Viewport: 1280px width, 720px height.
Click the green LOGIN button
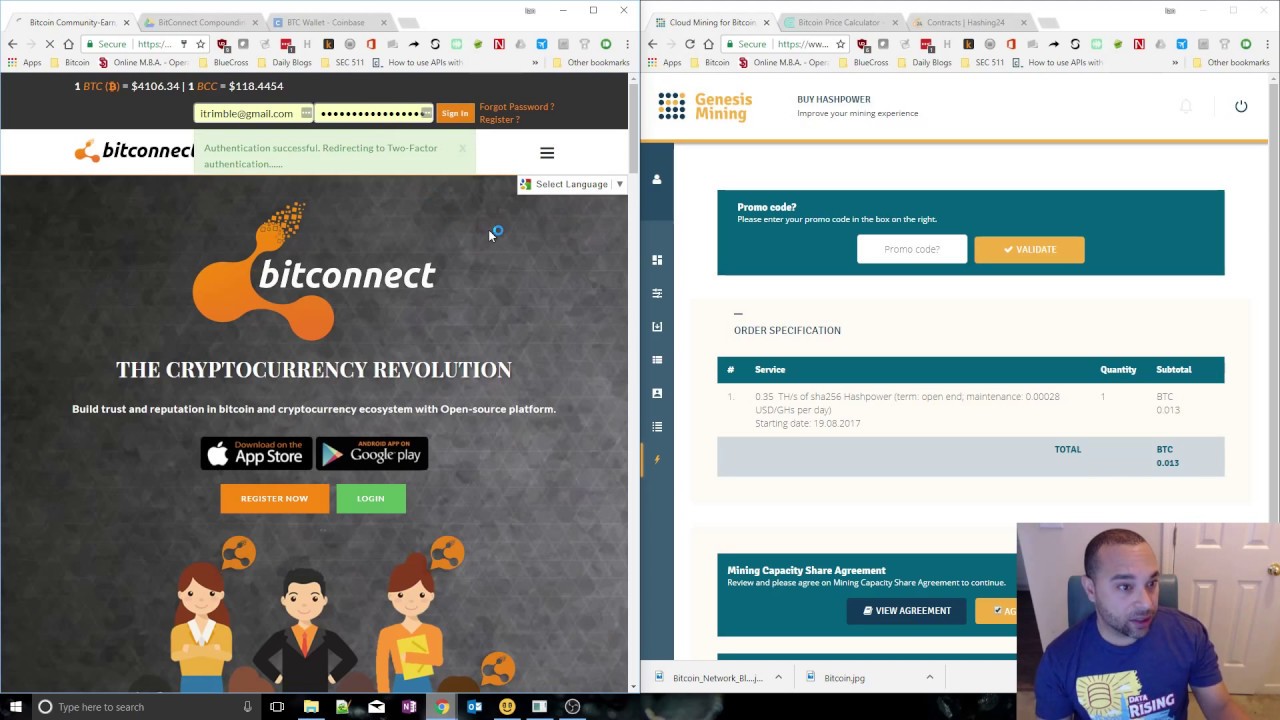[x=371, y=498]
